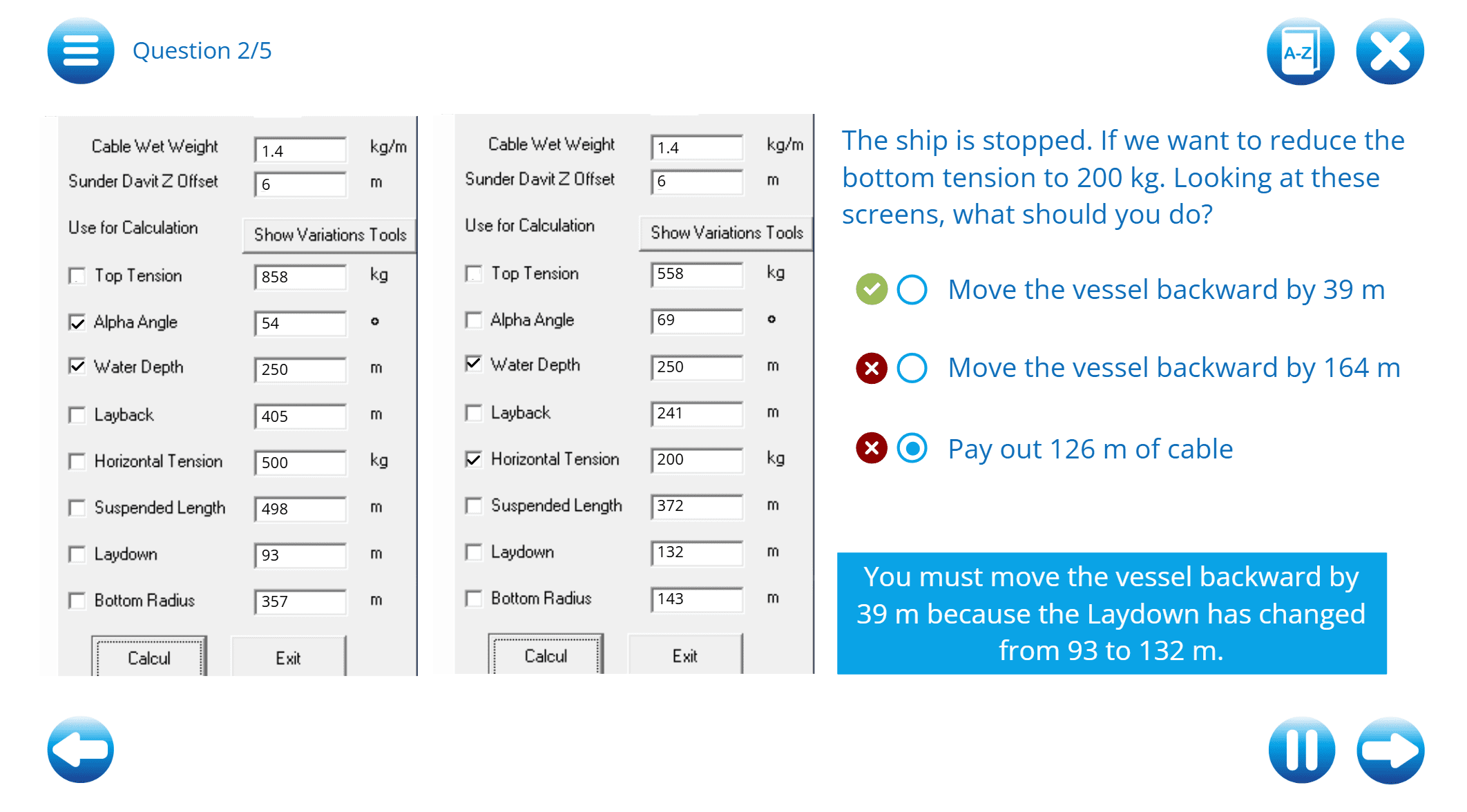This screenshot has width=1467, height=812.
Task: Advance with the next arrow icon
Action: [1390, 750]
